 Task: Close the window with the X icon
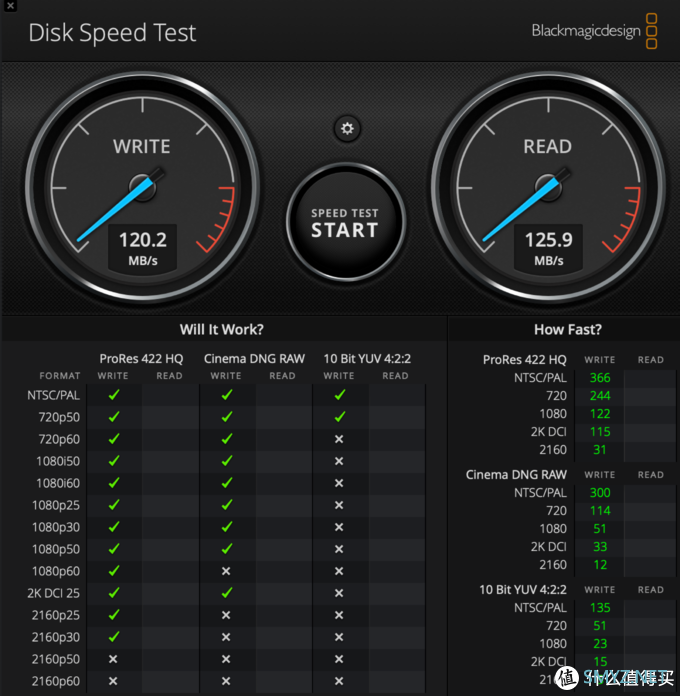click(x=10, y=6)
